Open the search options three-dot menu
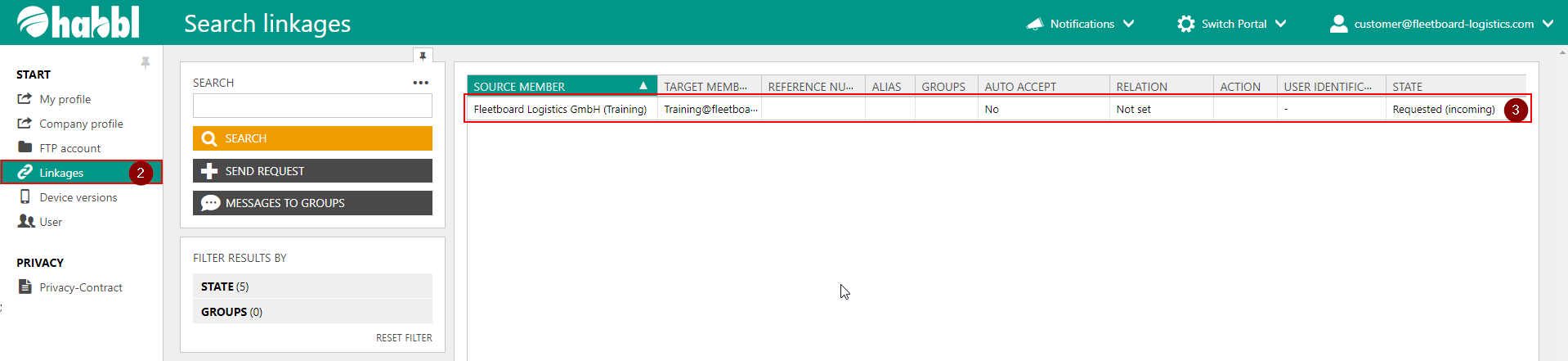The image size is (1568, 361). pyautogui.click(x=420, y=83)
